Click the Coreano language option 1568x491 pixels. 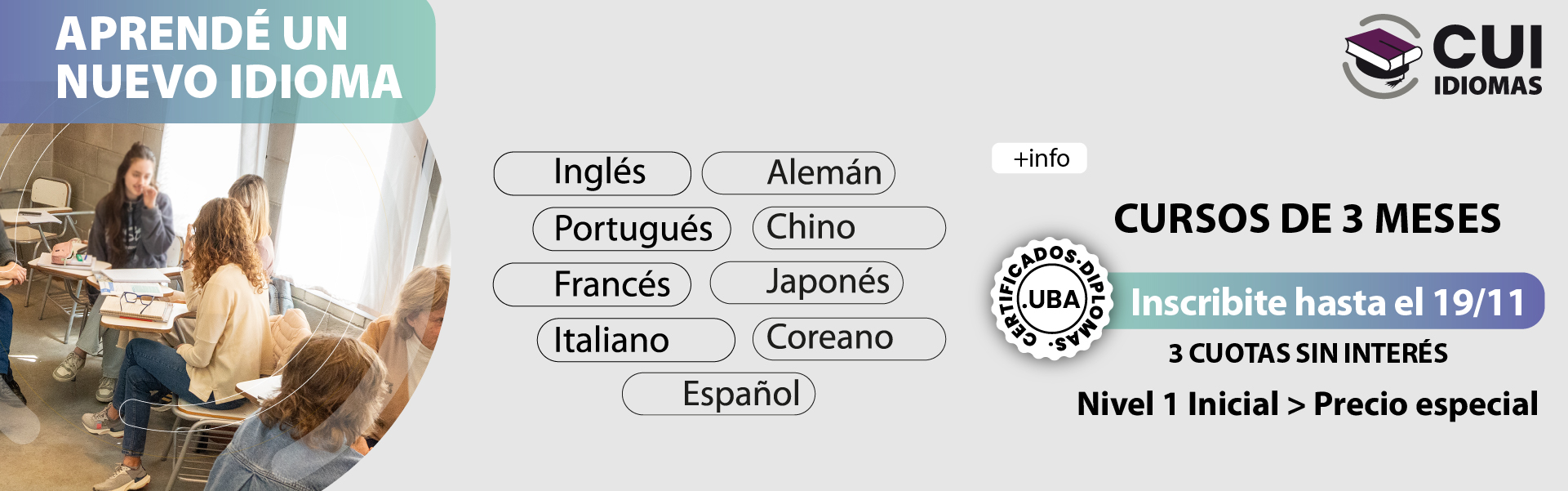coord(850,339)
